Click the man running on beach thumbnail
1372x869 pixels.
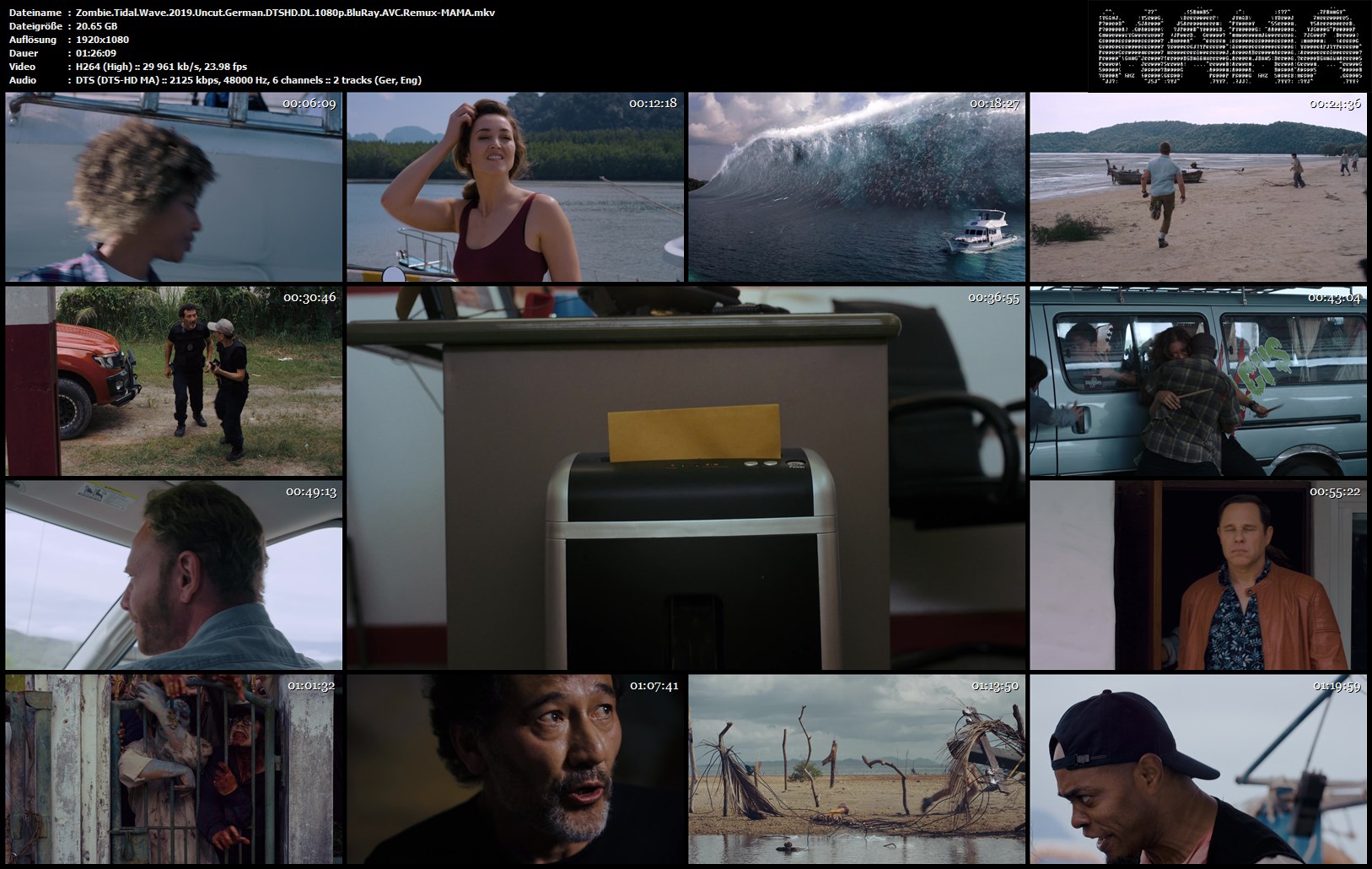[x=1197, y=187]
